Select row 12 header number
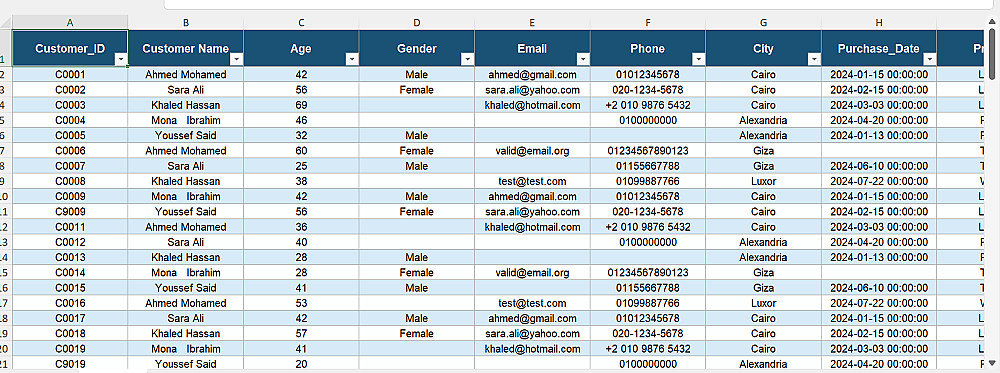 [x=6, y=227]
